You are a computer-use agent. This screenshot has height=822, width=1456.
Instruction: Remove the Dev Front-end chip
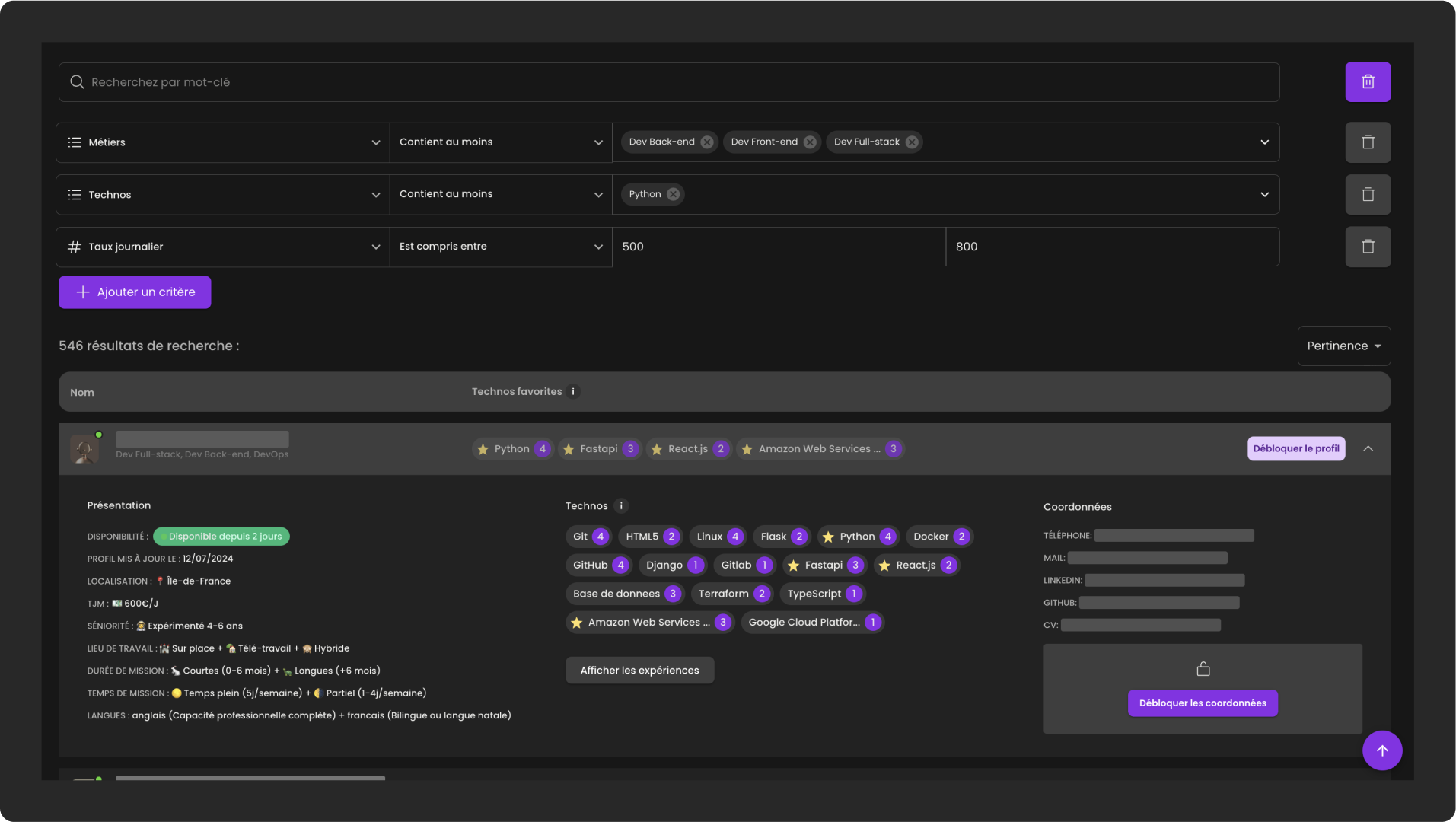click(810, 142)
